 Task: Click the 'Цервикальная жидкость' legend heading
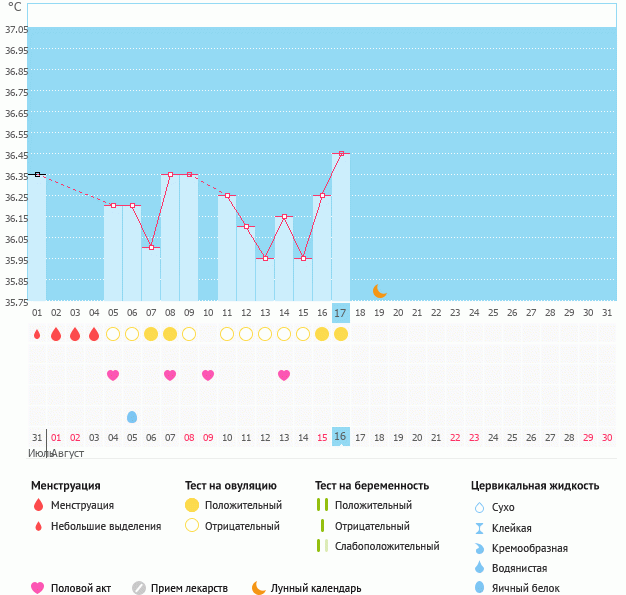tap(535, 486)
